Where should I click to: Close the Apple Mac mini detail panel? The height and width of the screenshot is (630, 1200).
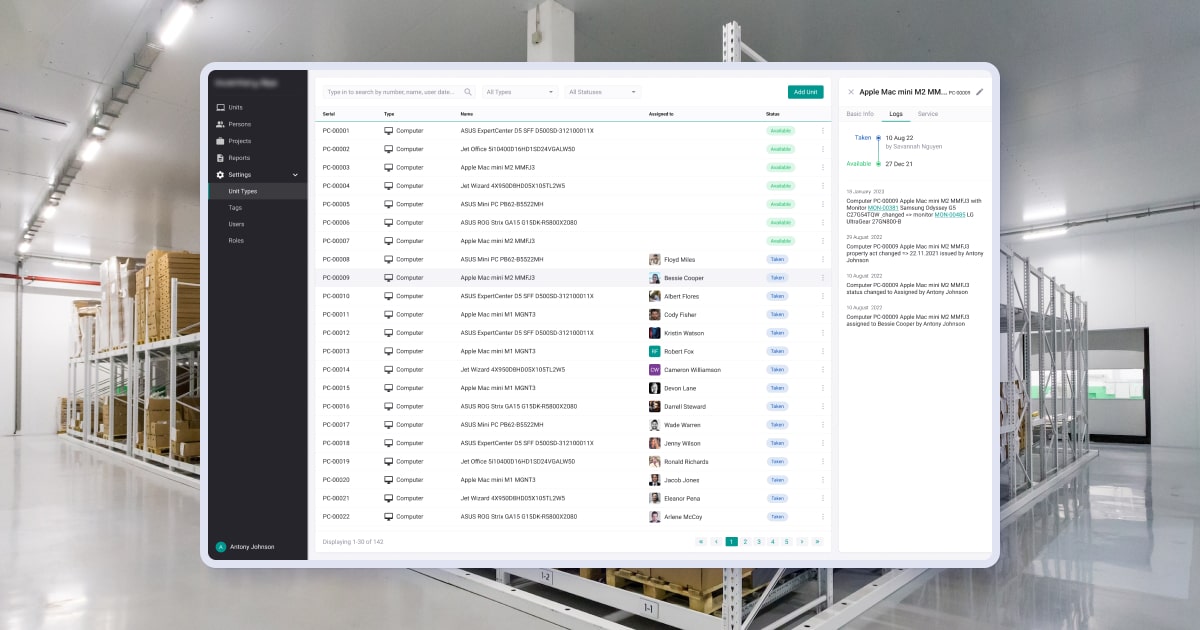(851, 91)
